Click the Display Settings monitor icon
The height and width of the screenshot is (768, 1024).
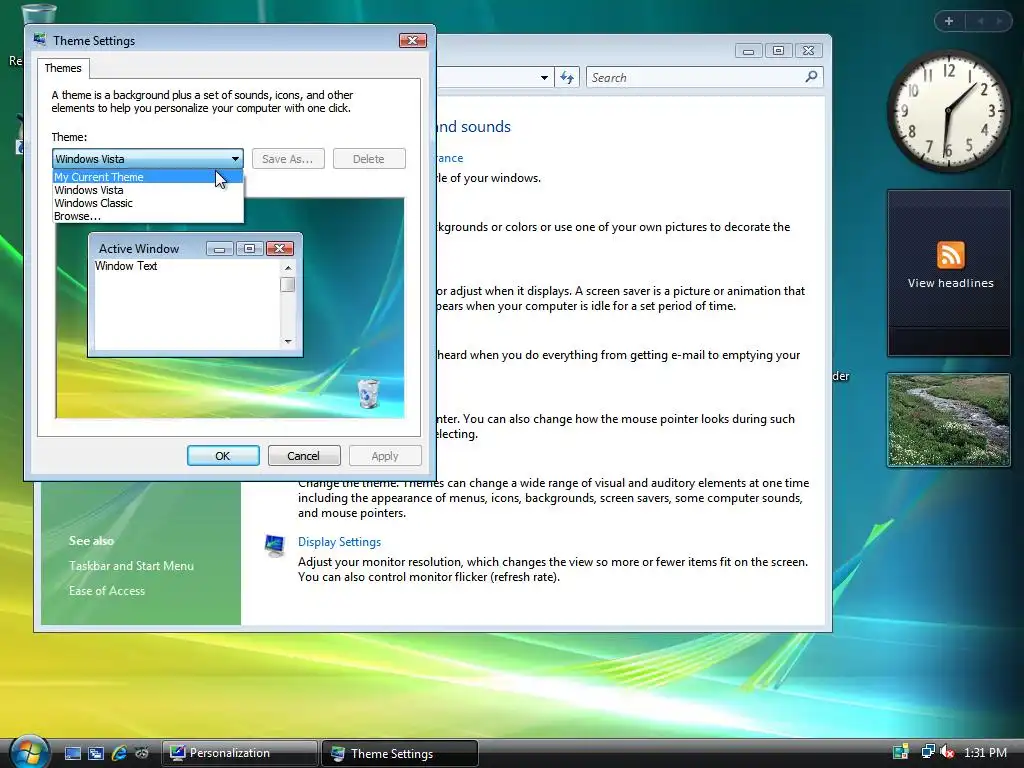pos(275,545)
